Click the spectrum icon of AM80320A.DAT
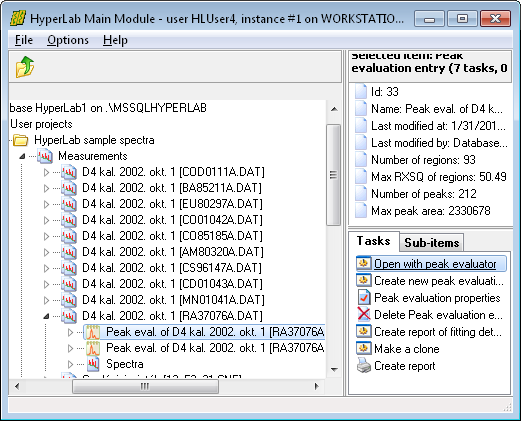Image resolution: width=521 pixels, height=421 pixels. [x=69, y=252]
